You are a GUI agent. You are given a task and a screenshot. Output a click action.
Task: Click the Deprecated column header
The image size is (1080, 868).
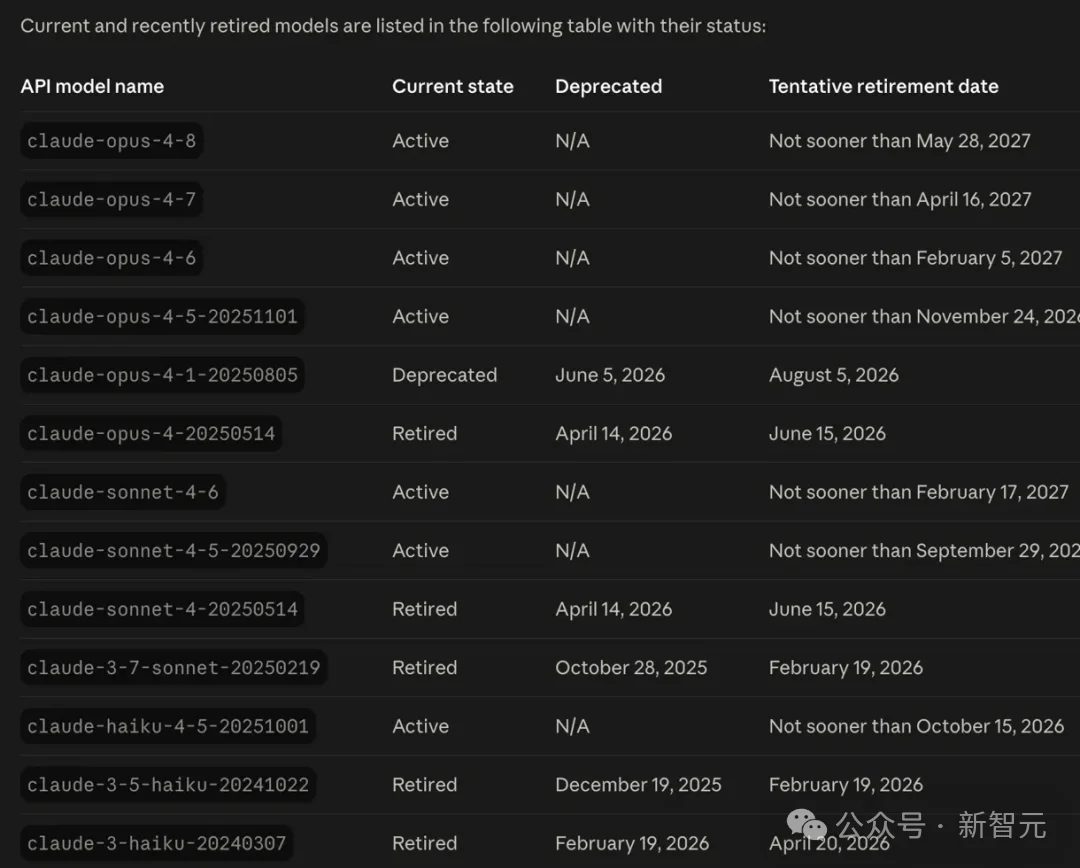pyautogui.click(x=608, y=86)
